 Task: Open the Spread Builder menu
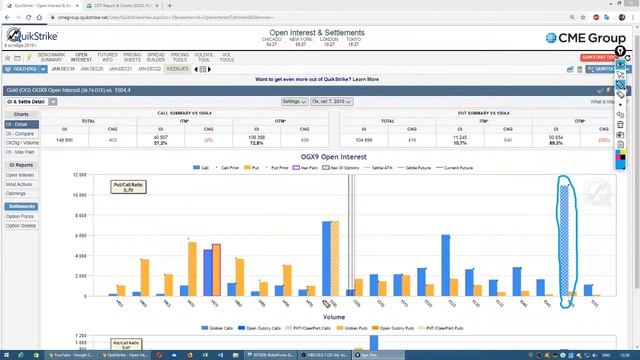(x=156, y=58)
